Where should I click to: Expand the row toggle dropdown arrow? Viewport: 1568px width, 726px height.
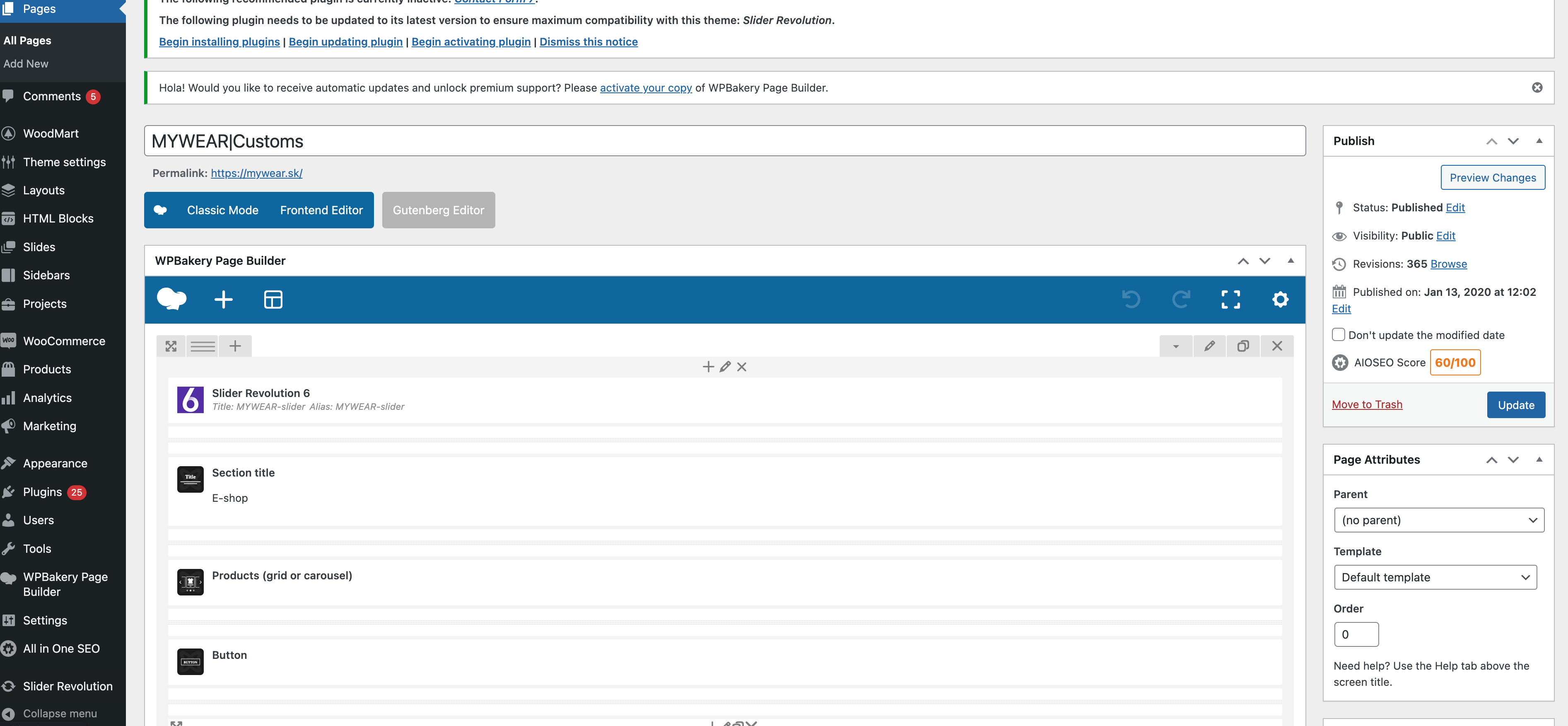[x=1175, y=346]
